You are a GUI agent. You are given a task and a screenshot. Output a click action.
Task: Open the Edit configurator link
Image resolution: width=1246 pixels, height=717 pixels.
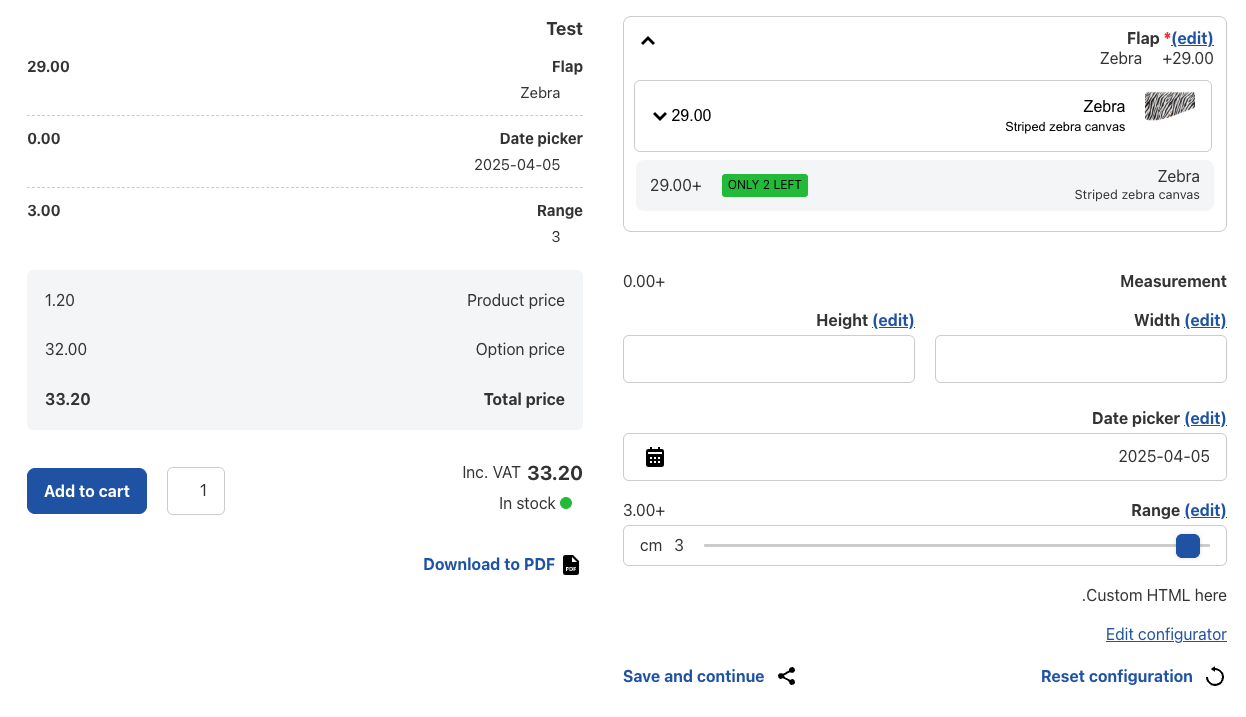1166,634
